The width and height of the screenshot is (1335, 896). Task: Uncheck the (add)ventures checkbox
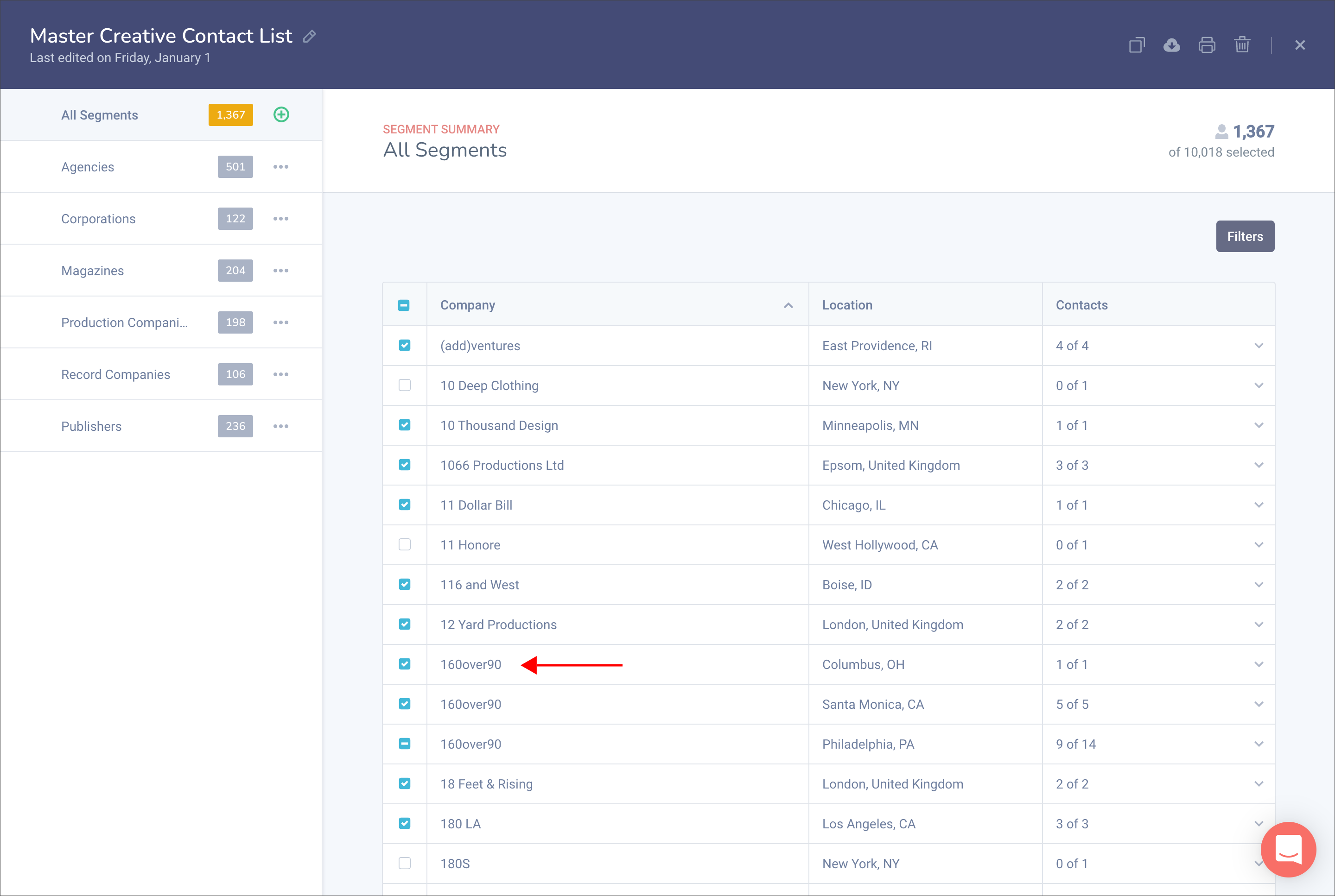[x=404, y=346]
